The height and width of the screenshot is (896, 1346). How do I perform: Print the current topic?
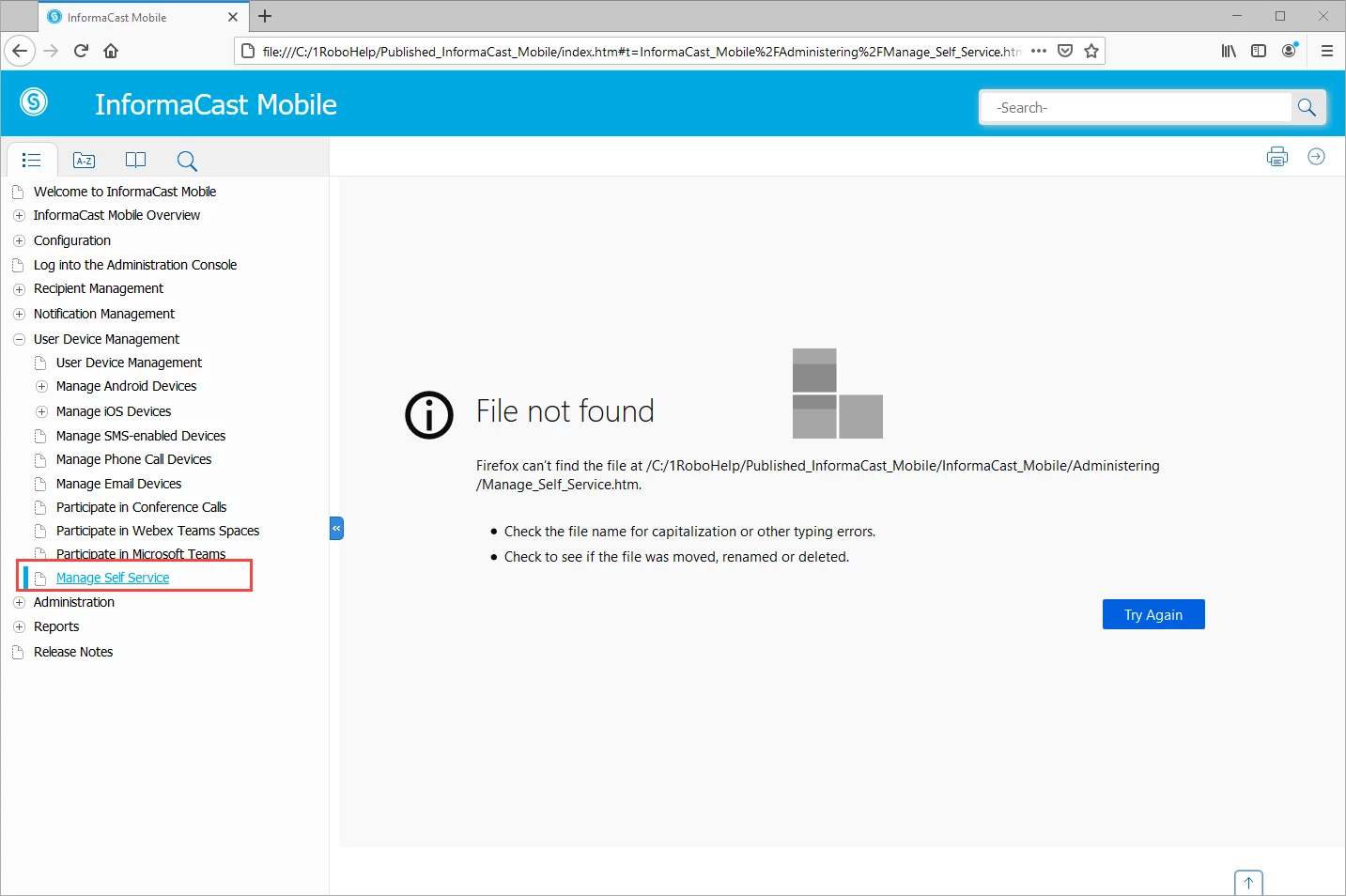click(x=1277, y=157)
